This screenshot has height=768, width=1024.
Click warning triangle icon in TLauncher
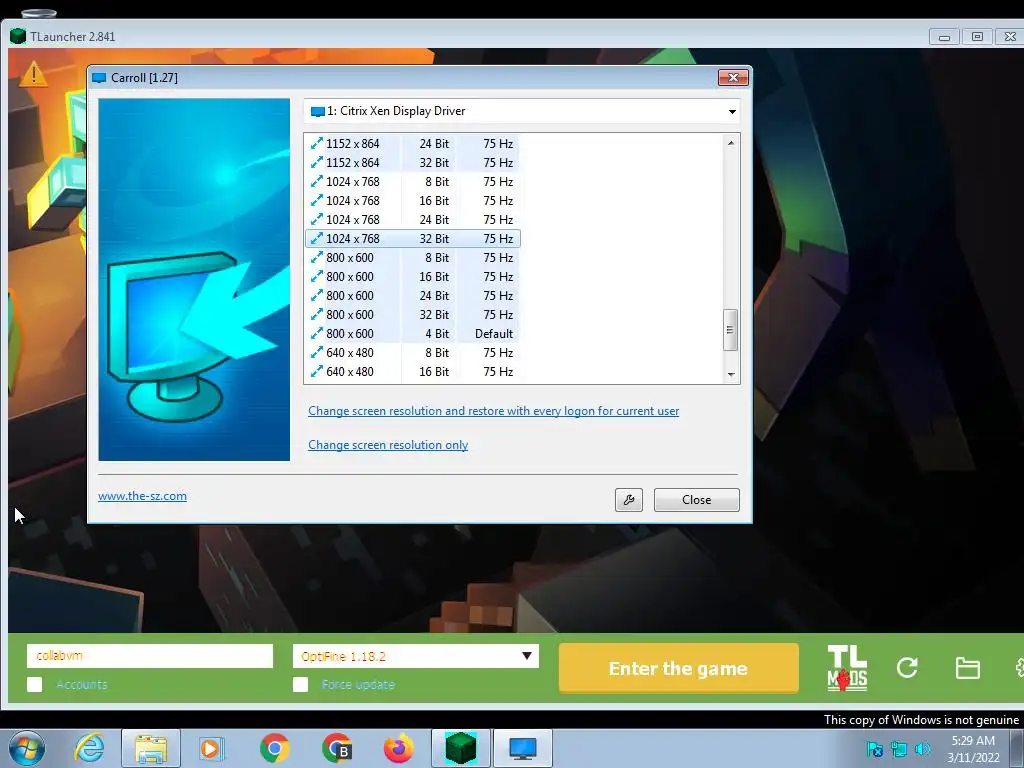coord(33,74)
